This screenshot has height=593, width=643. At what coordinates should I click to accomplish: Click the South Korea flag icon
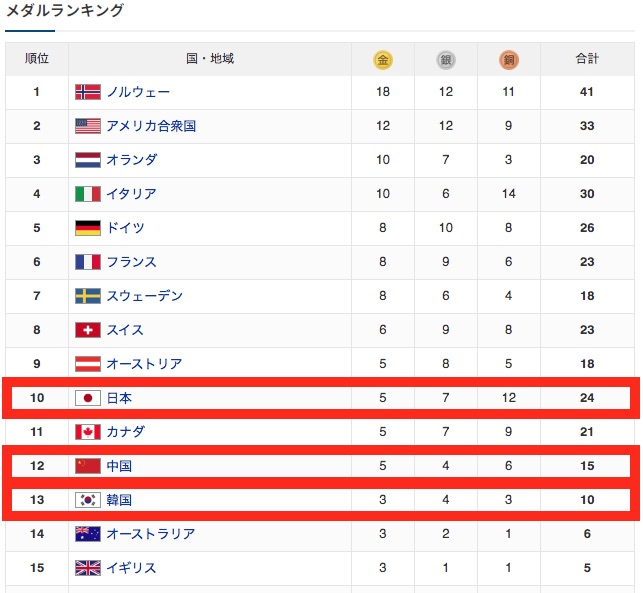tap(88, 500)
